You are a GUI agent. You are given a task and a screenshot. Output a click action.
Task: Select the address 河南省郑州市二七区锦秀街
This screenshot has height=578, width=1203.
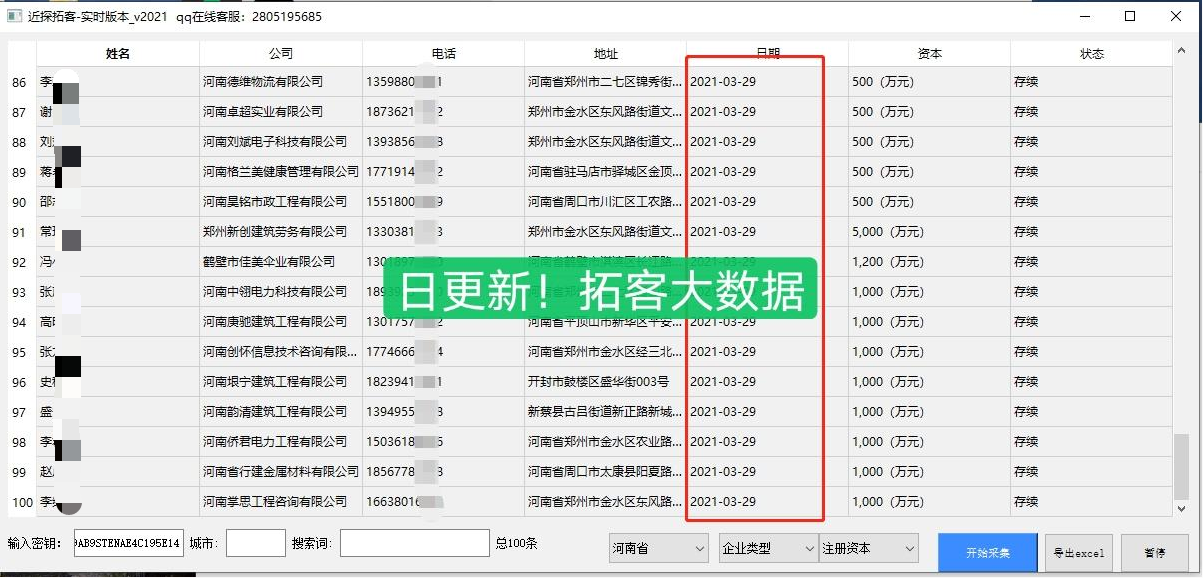(x=605, y=82)
